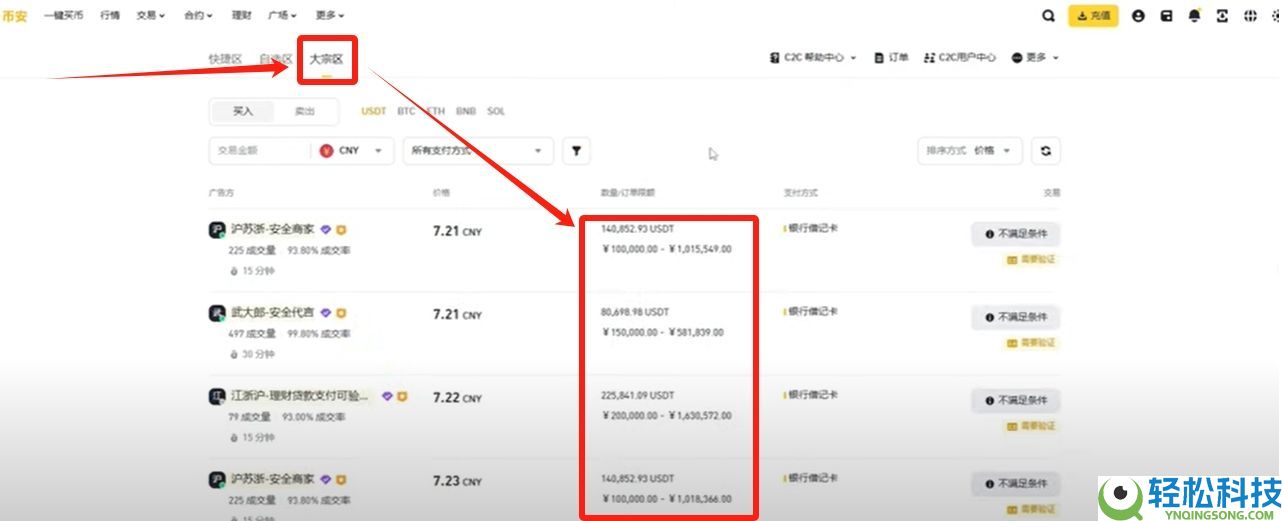Screen dimensions: 1282x521
Task: Click merchant name 江浙沪-理财贷款支付可验...
Action: 300,397
